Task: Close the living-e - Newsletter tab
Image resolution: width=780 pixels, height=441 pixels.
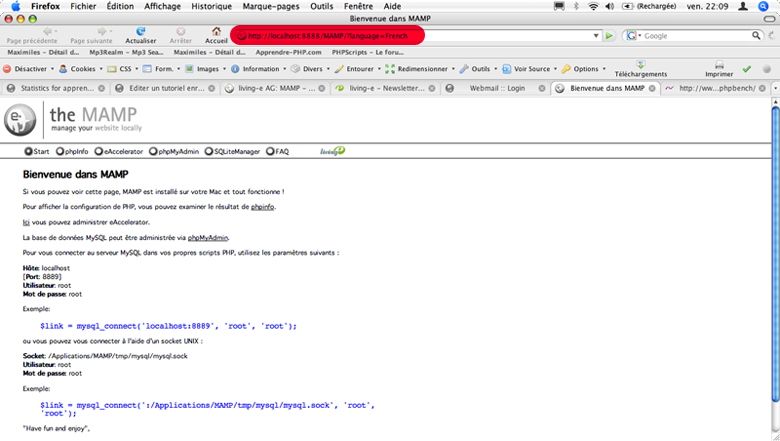Action: point(432,88)
